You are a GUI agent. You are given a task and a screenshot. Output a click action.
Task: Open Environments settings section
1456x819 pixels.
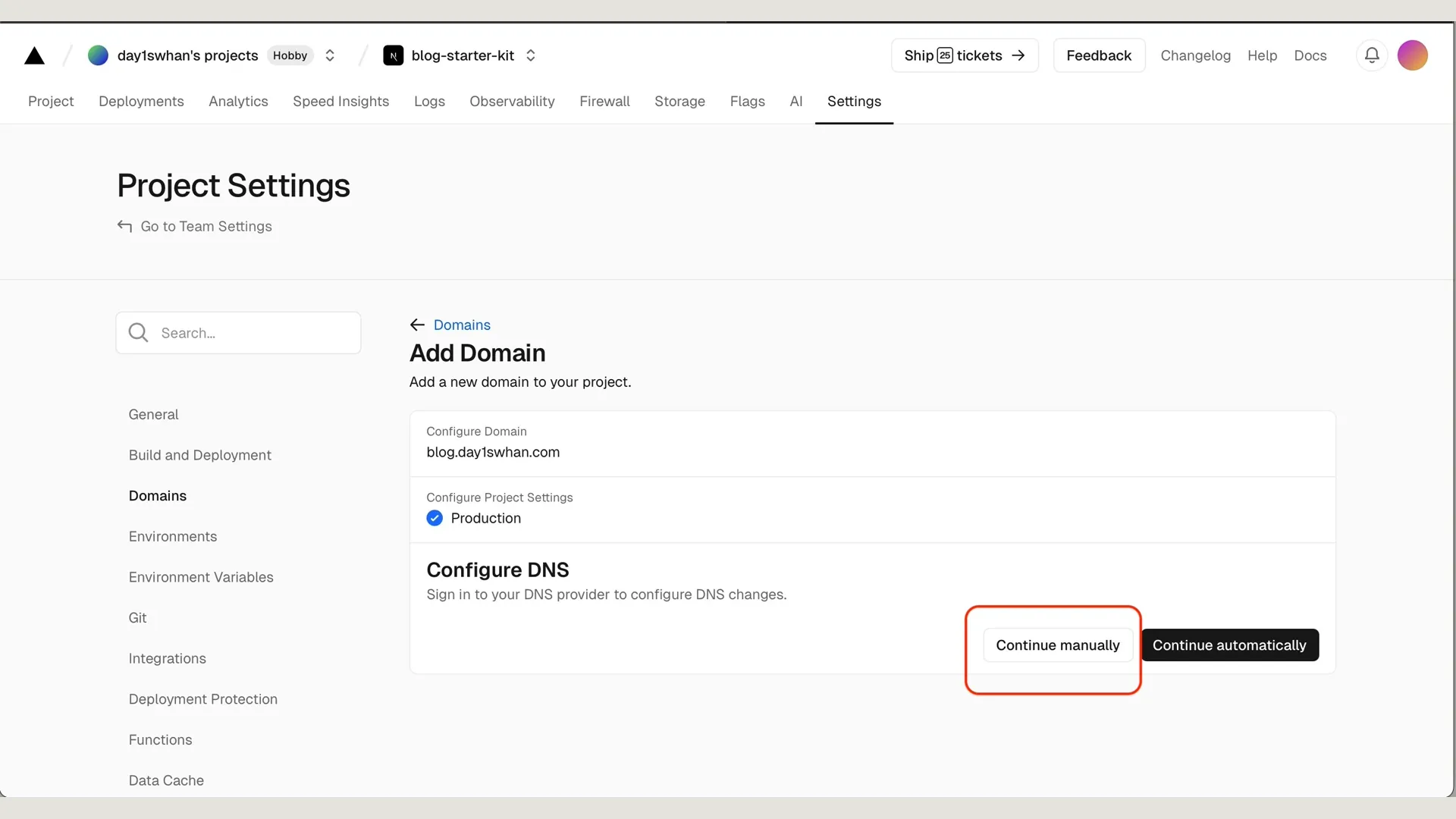point(172,536)
